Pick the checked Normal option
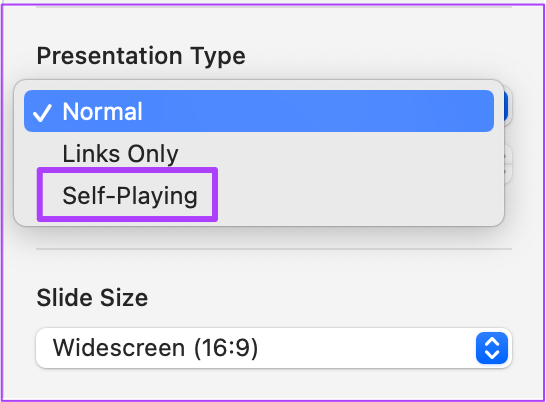The width and height of the screenshot is (546, 402). pos(259,111)
